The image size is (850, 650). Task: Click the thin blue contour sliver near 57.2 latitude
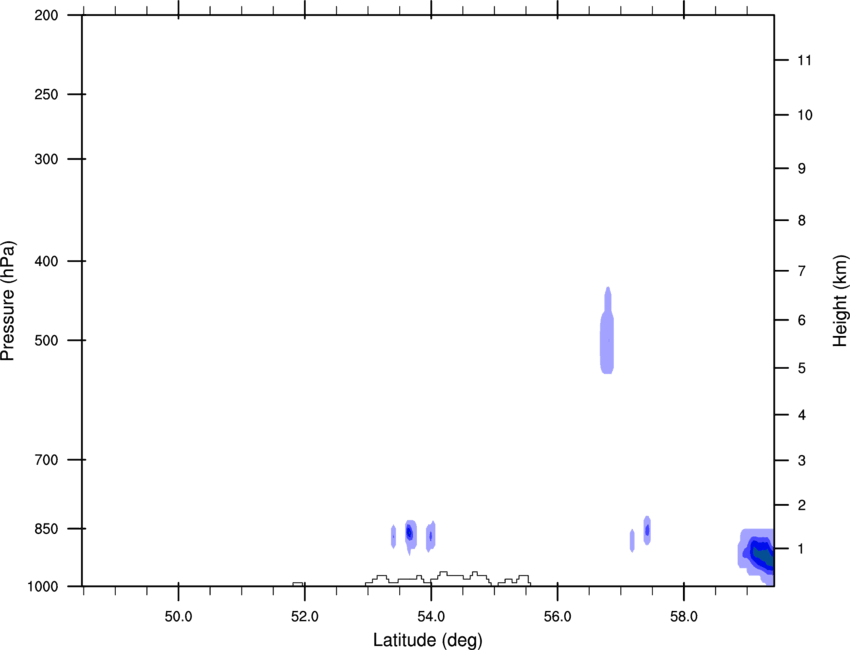tap(632, 540)
